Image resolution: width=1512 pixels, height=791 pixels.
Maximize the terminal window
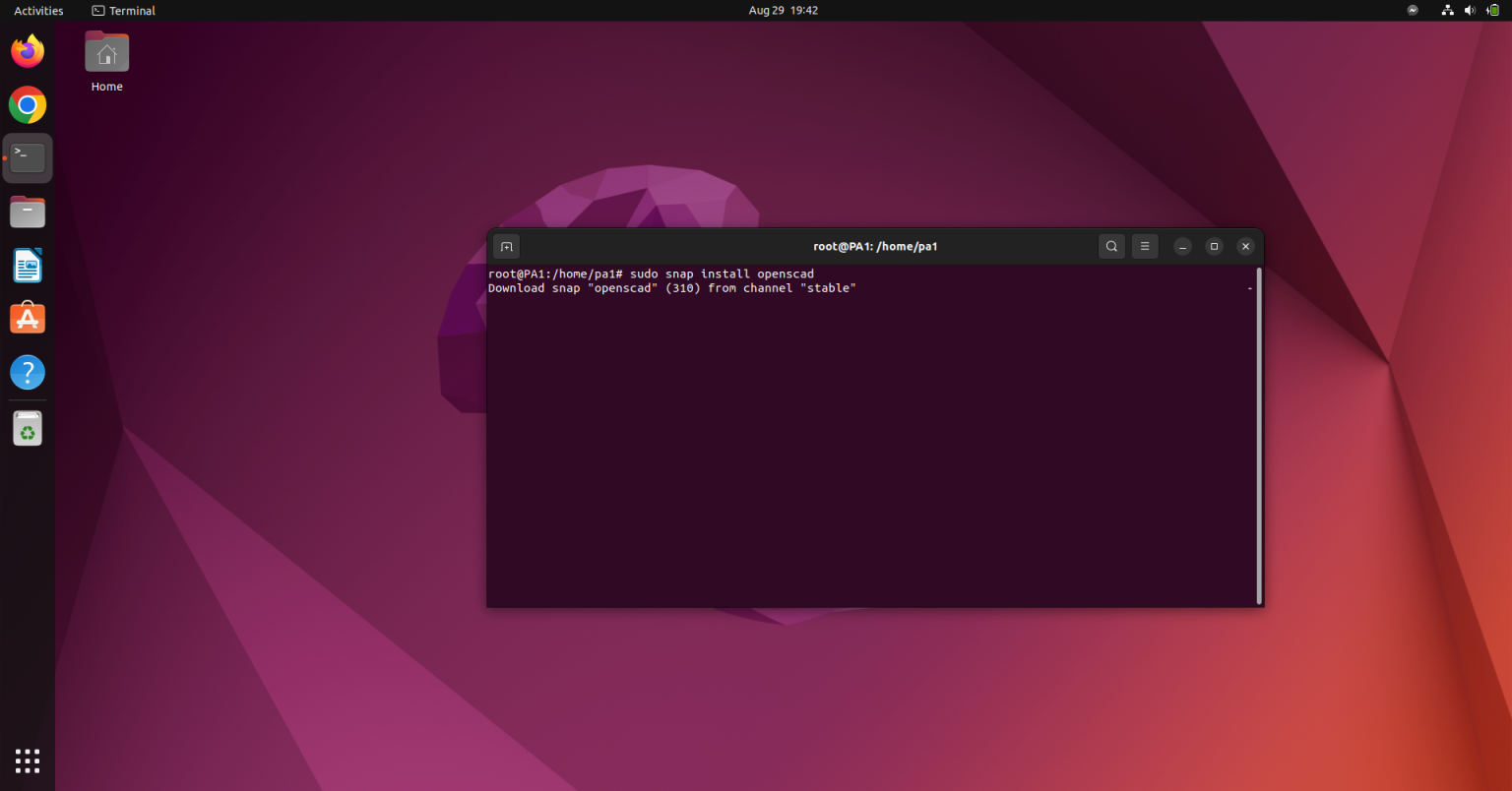(x=1214, y=246)
